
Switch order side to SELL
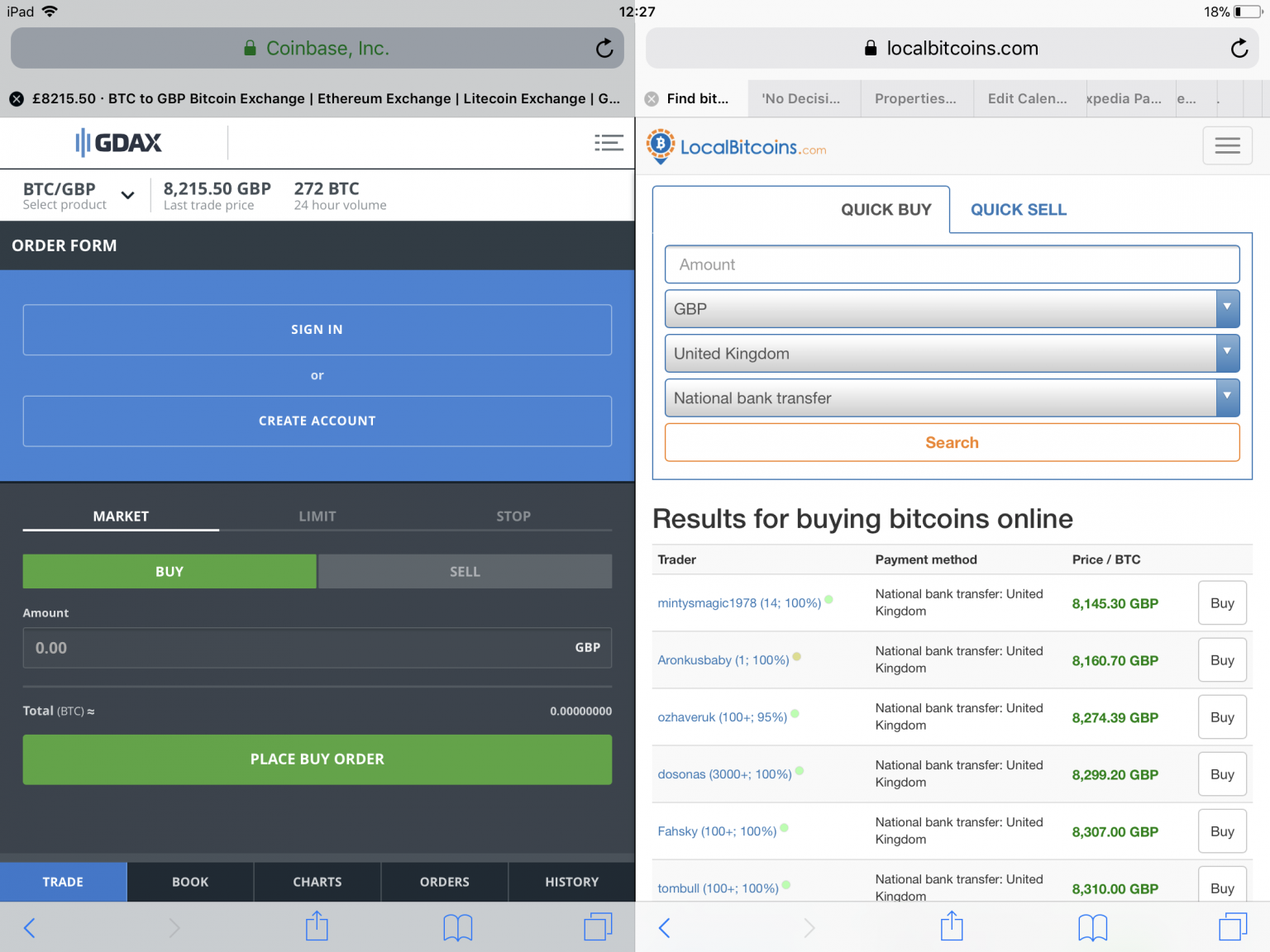click(x=465, y=572)
